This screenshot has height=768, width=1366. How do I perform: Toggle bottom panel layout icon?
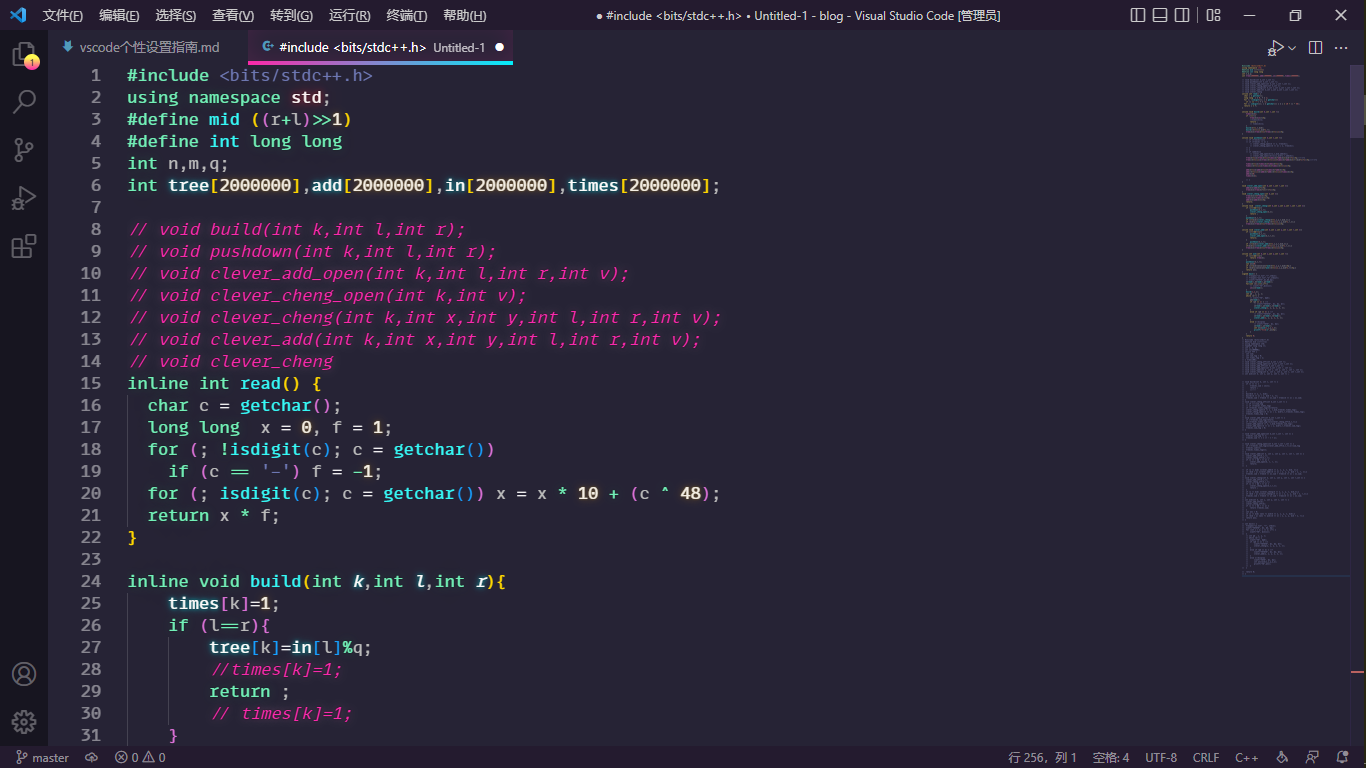[1160, 15]
